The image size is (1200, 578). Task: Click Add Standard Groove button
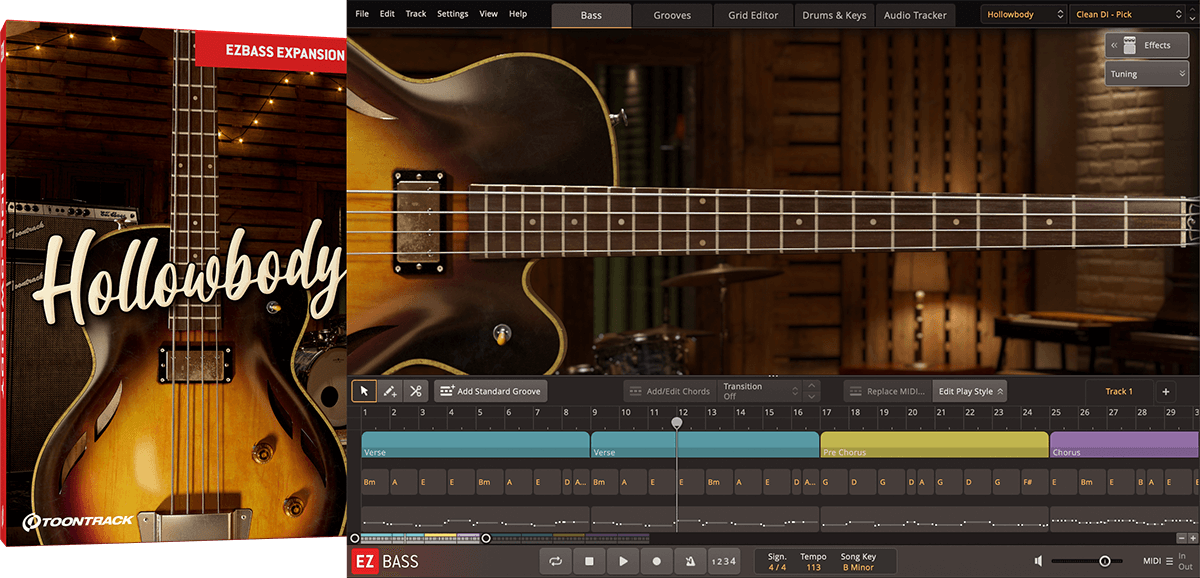point(489,391)
